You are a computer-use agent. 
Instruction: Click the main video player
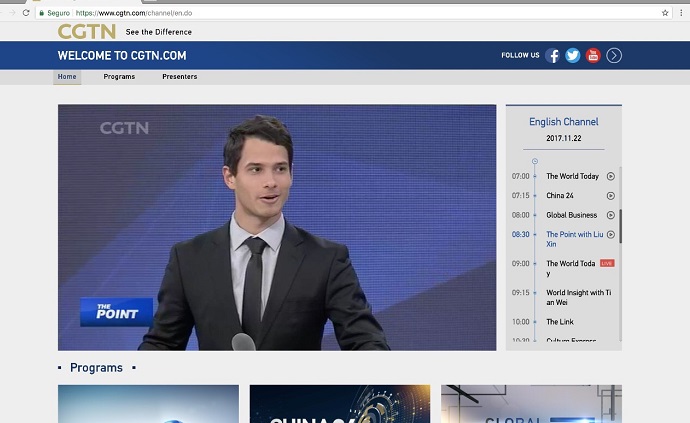pos(277,227)
